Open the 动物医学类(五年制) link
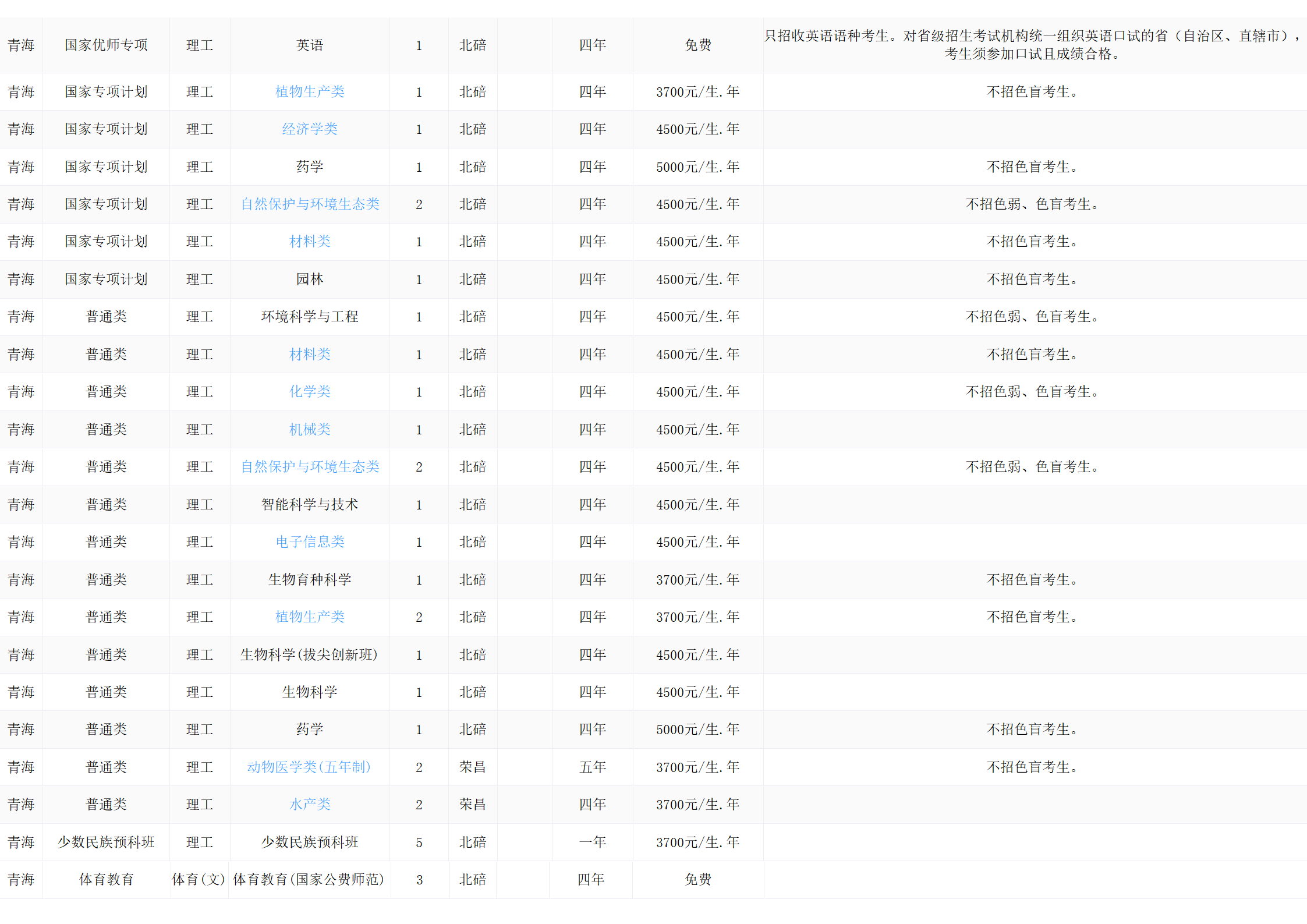 tap(309, 767)
